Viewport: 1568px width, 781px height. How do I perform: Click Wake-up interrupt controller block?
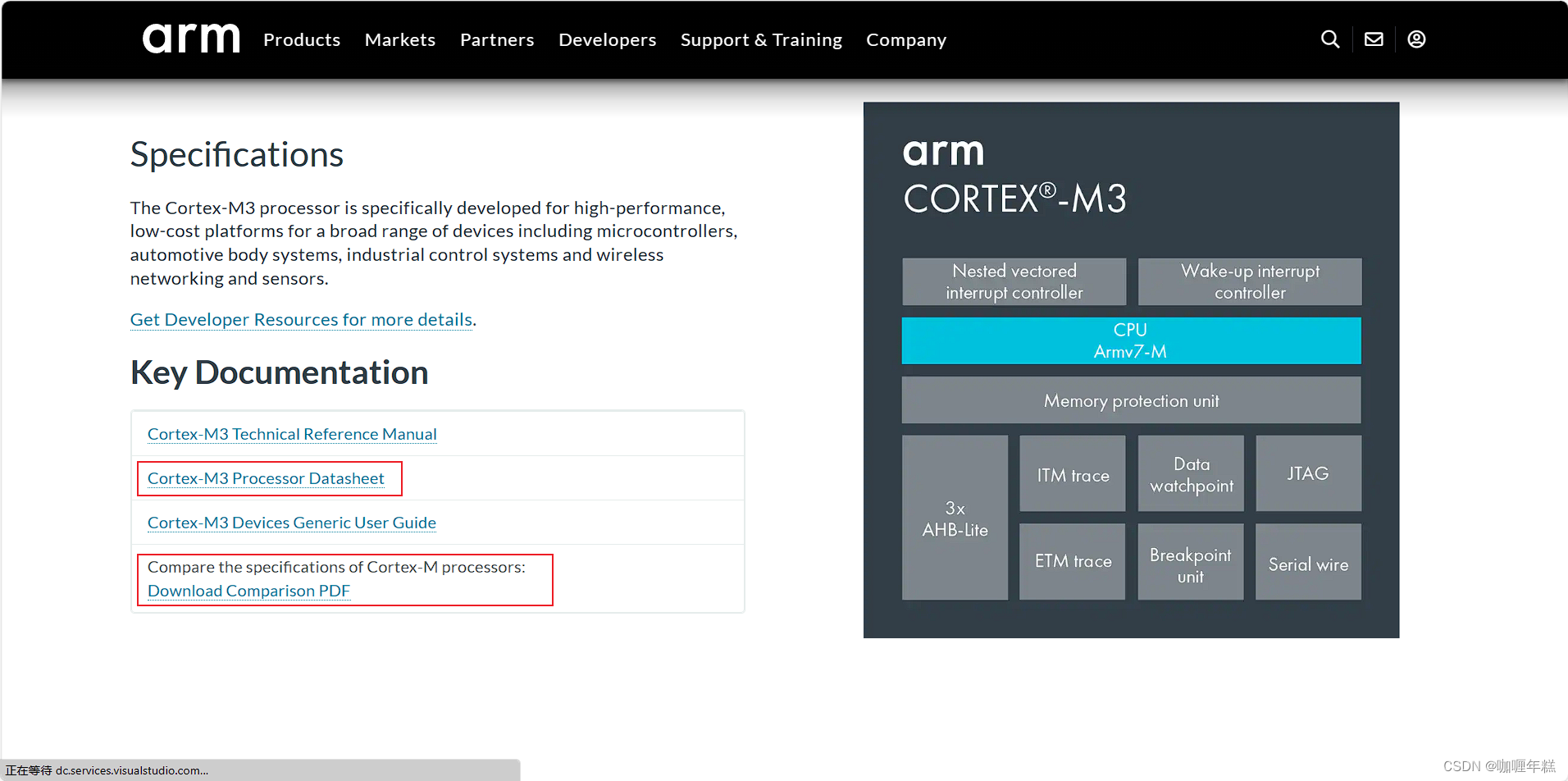pyautogui.click(x=1250, y=281)
